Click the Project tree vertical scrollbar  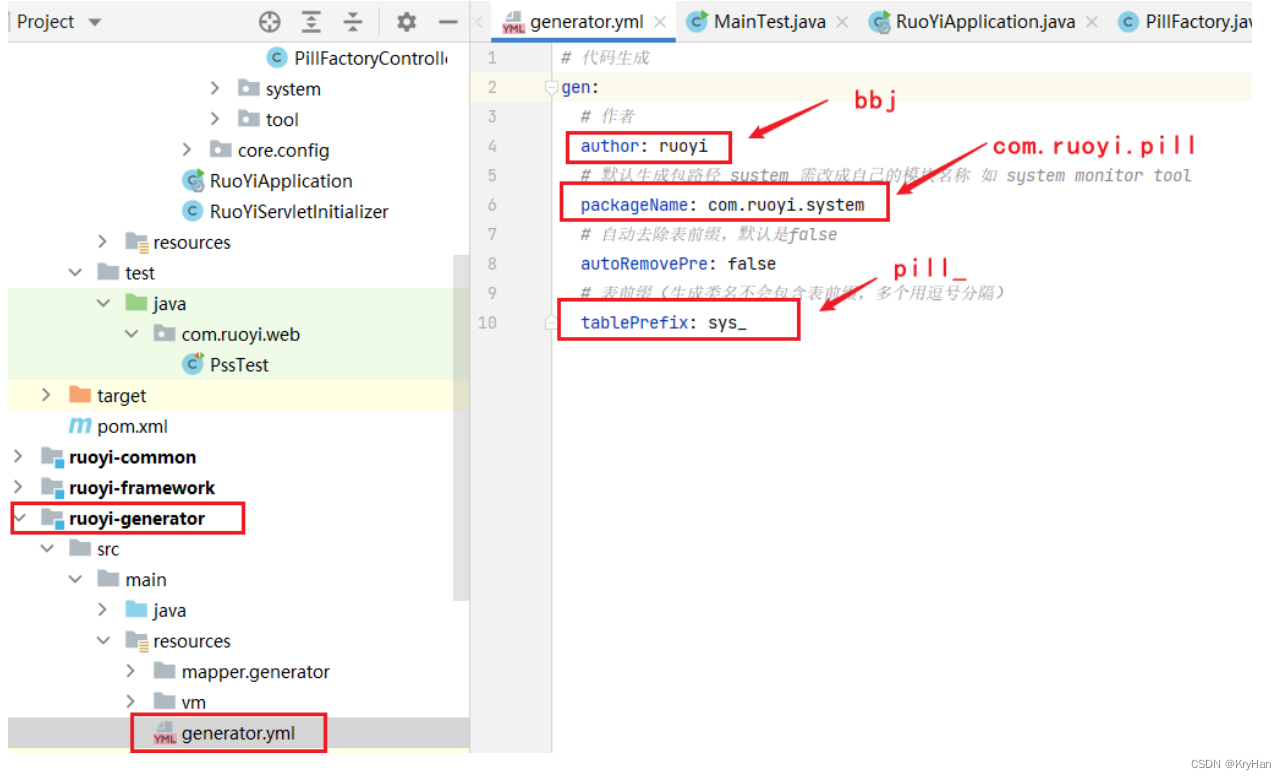(x=461, y=427)
